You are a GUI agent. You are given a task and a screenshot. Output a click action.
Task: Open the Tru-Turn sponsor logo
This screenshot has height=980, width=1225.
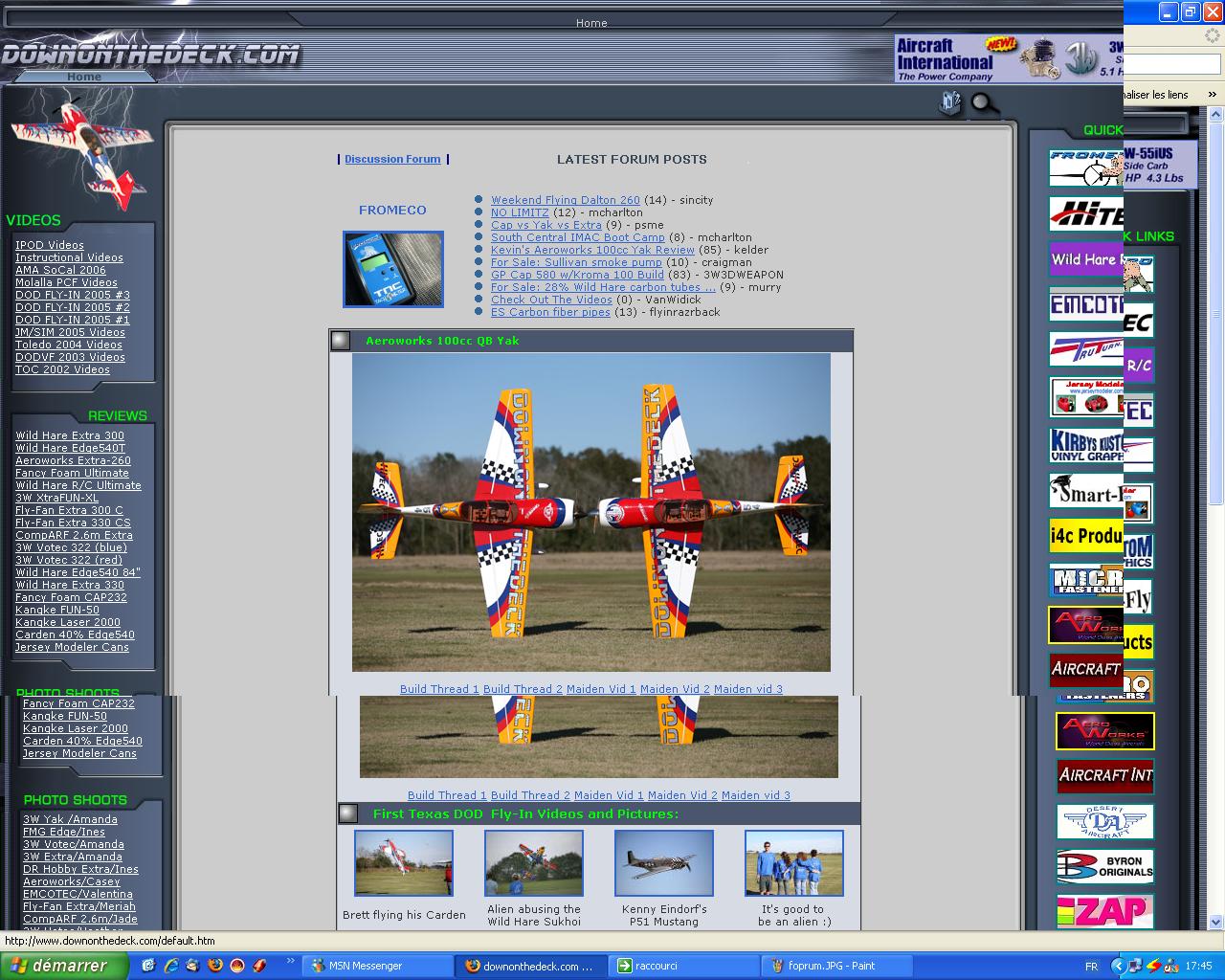tap(1086, 350)
